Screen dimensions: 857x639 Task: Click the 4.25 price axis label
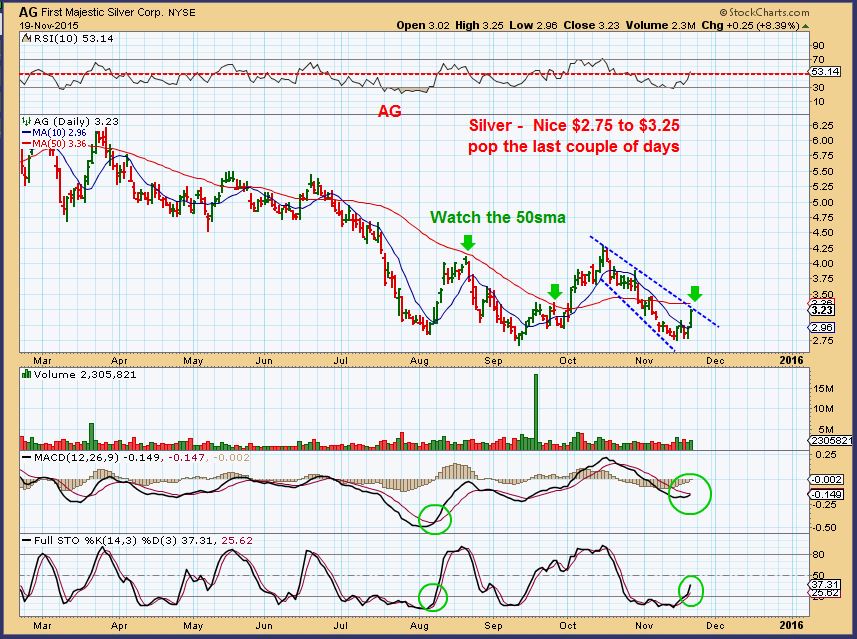click(823, 249)
